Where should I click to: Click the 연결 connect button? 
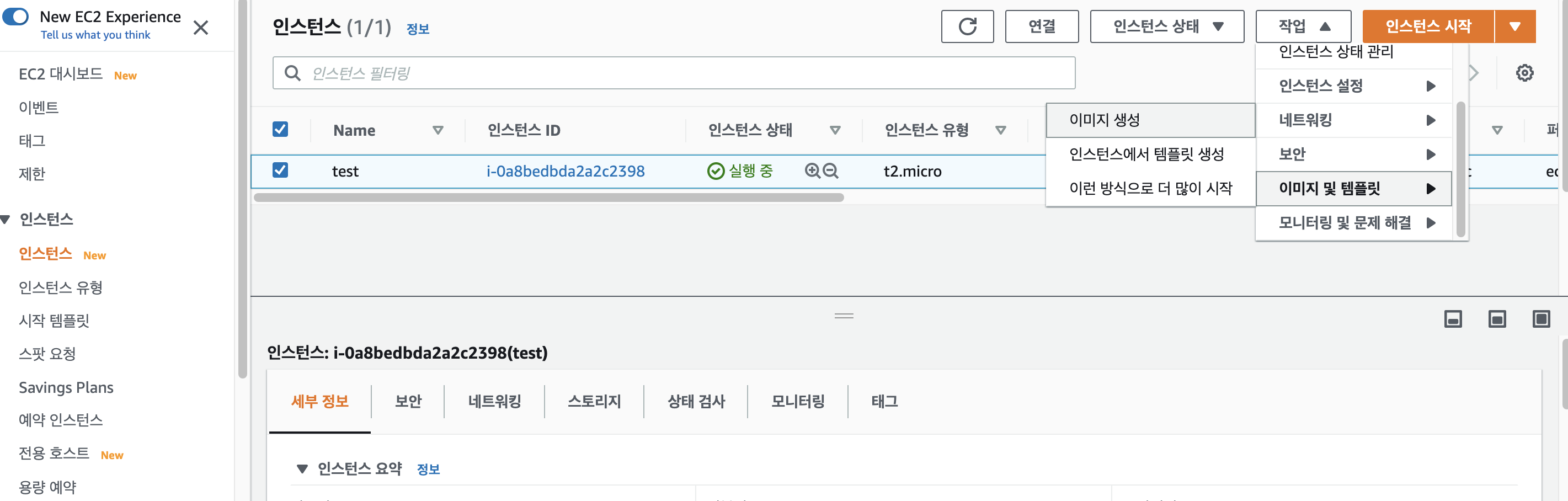(x=1042, y=26)
